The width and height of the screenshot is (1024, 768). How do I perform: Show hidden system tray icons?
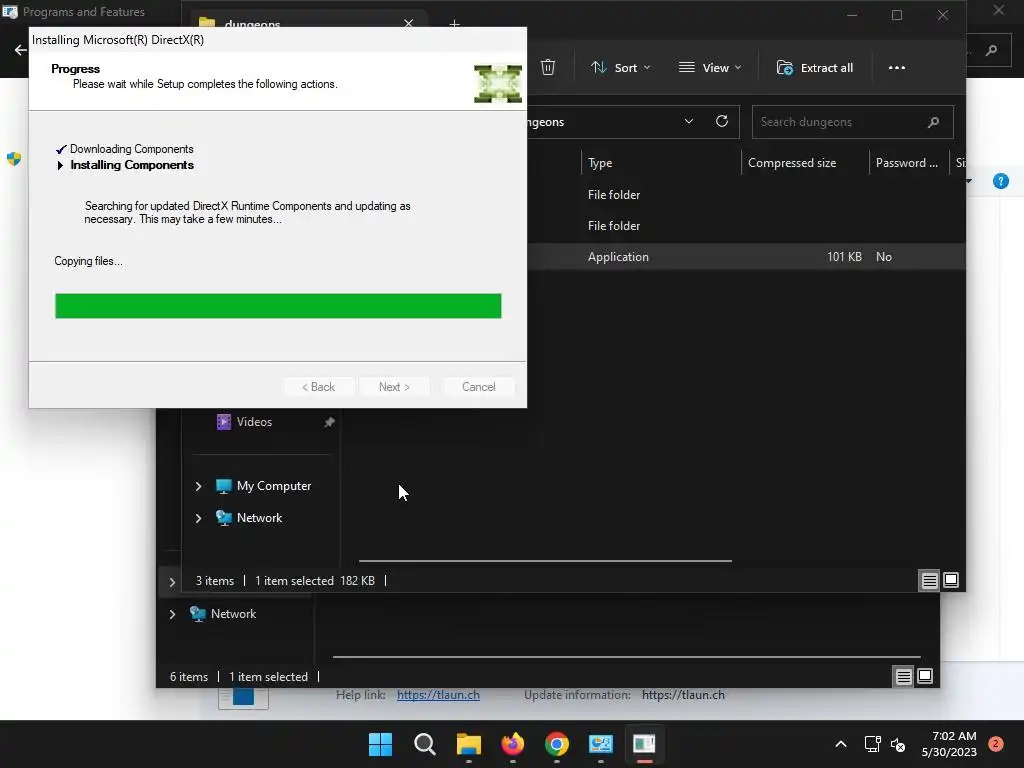click(841, 744)
